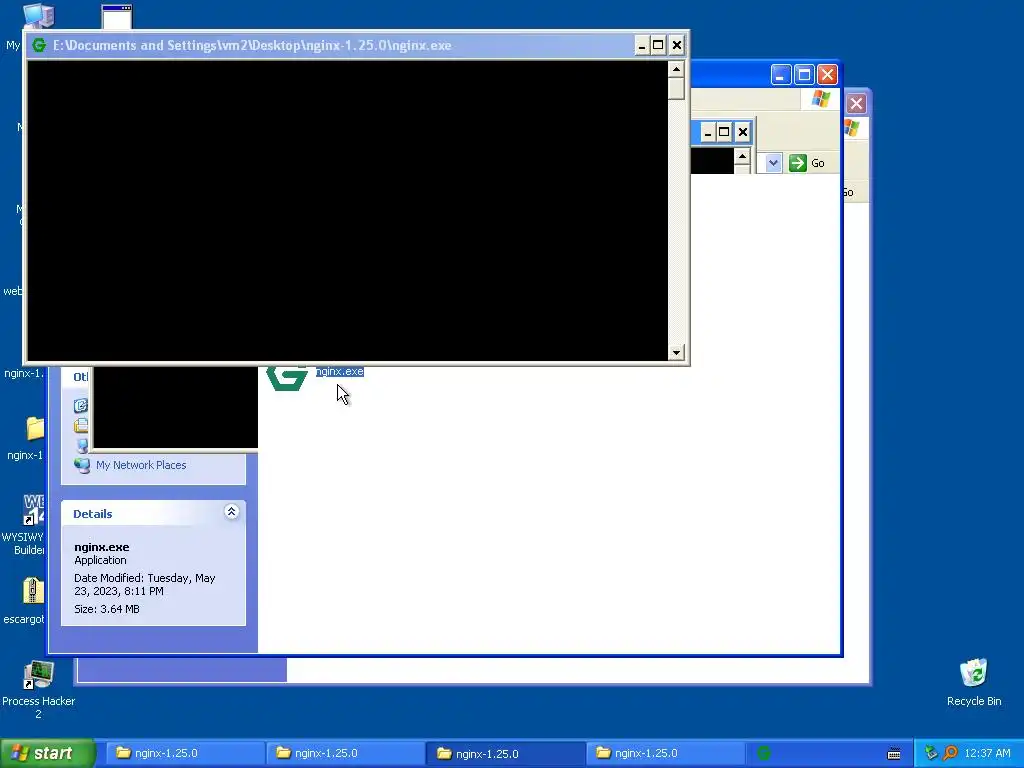
Task: Click the Application type text in Details
Action: click(x=101, y=560)
